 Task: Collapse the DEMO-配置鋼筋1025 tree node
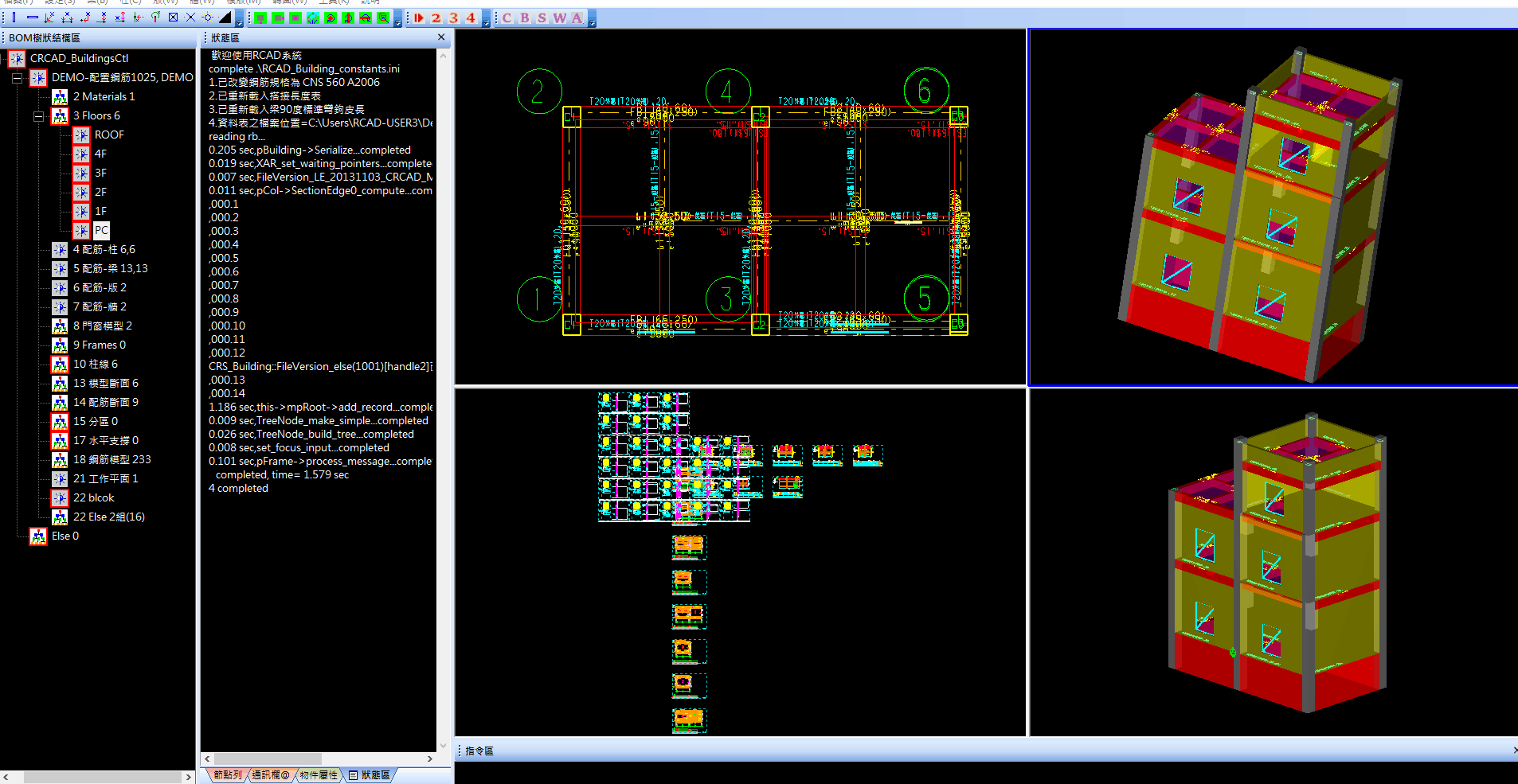click(17, 78)
